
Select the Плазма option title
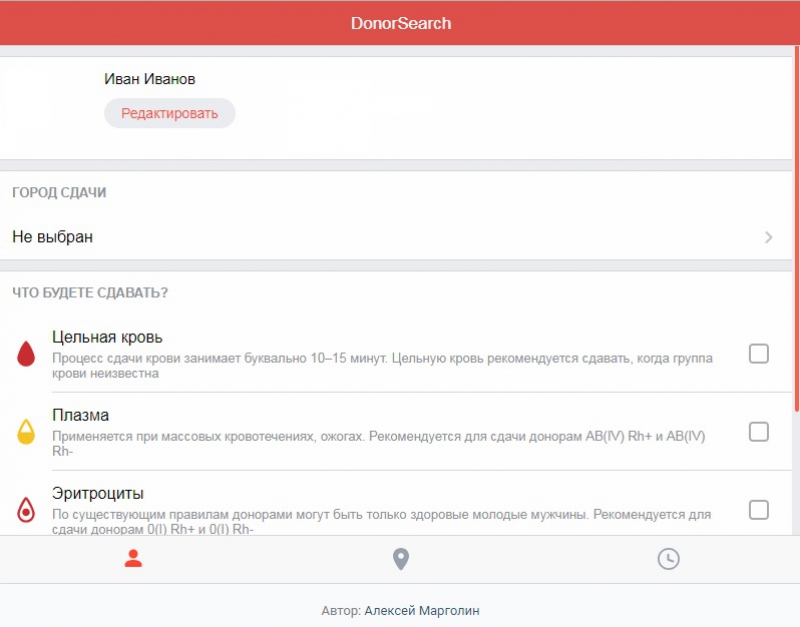[80, 415]
